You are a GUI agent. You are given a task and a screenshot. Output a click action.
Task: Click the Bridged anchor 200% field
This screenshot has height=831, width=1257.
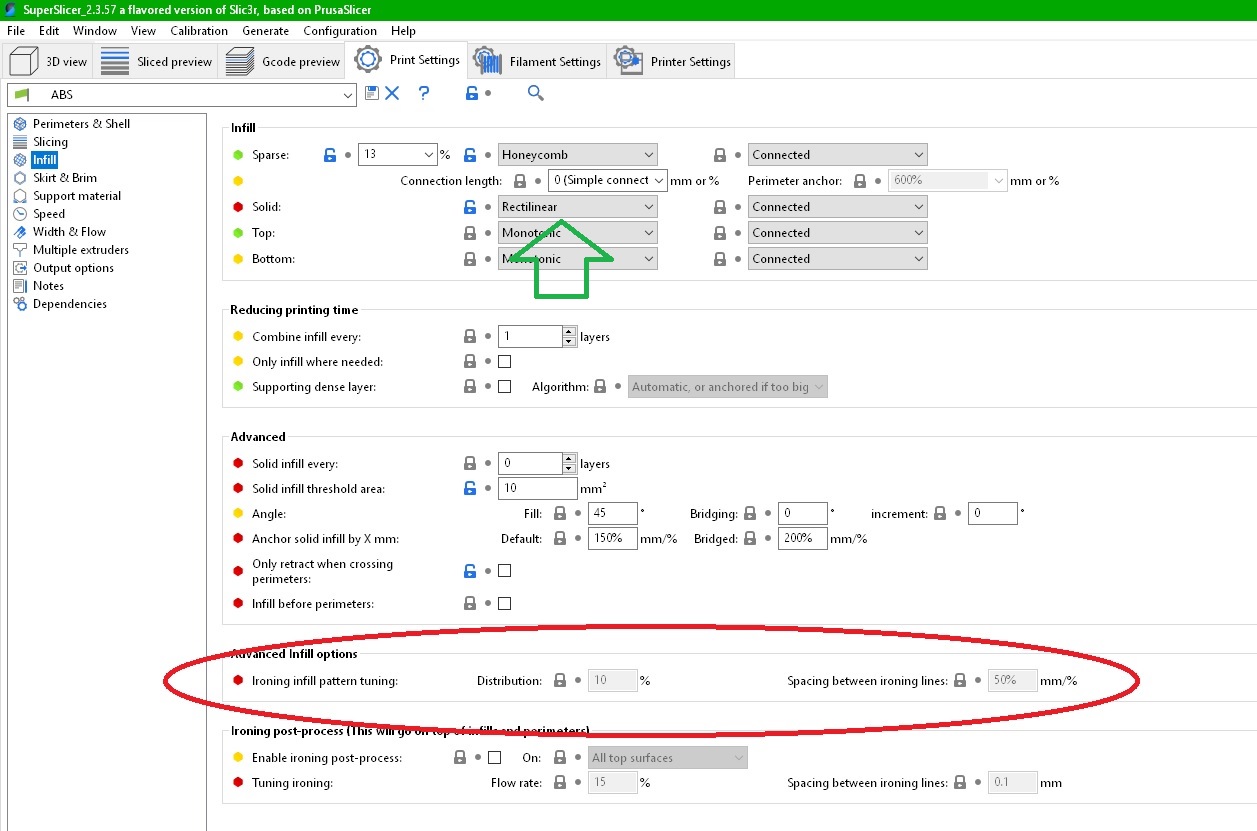coord(803,539)
